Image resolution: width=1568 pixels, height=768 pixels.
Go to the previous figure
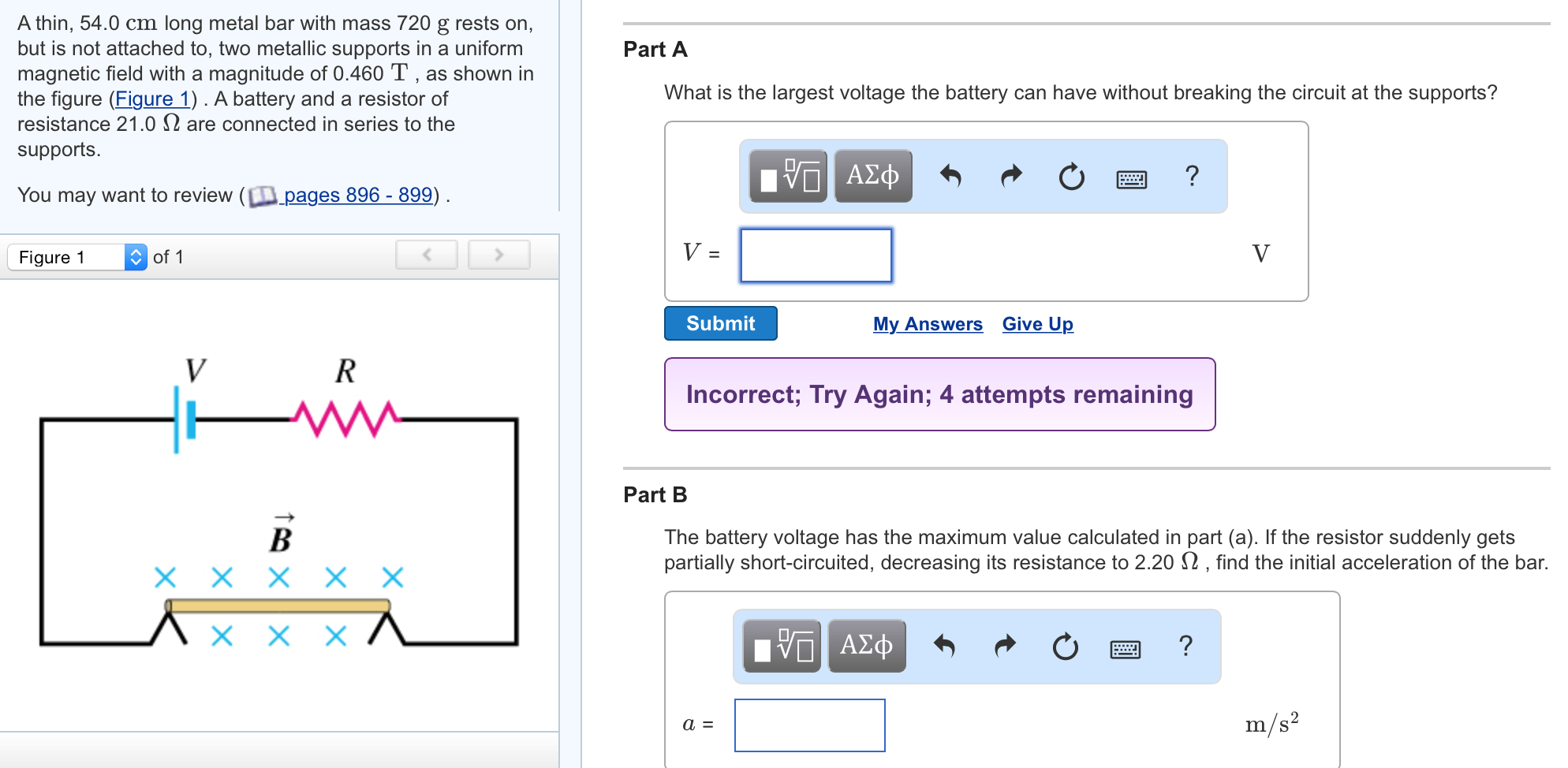pyautogui.click(x=427, y=255)
